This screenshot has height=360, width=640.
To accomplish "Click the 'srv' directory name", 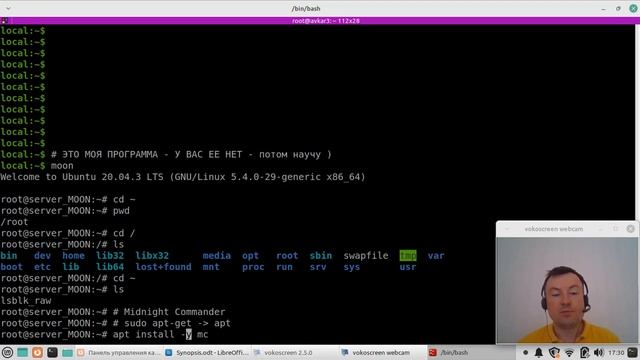I will pos(318,267).
